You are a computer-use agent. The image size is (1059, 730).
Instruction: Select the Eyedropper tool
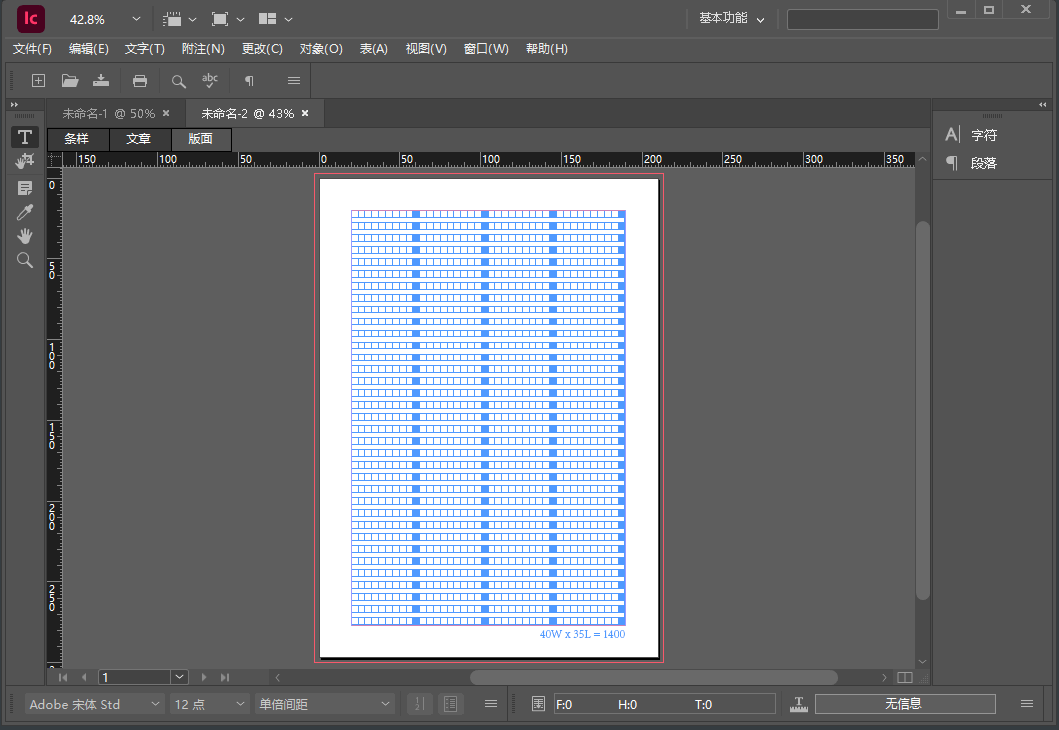(25, 212)
